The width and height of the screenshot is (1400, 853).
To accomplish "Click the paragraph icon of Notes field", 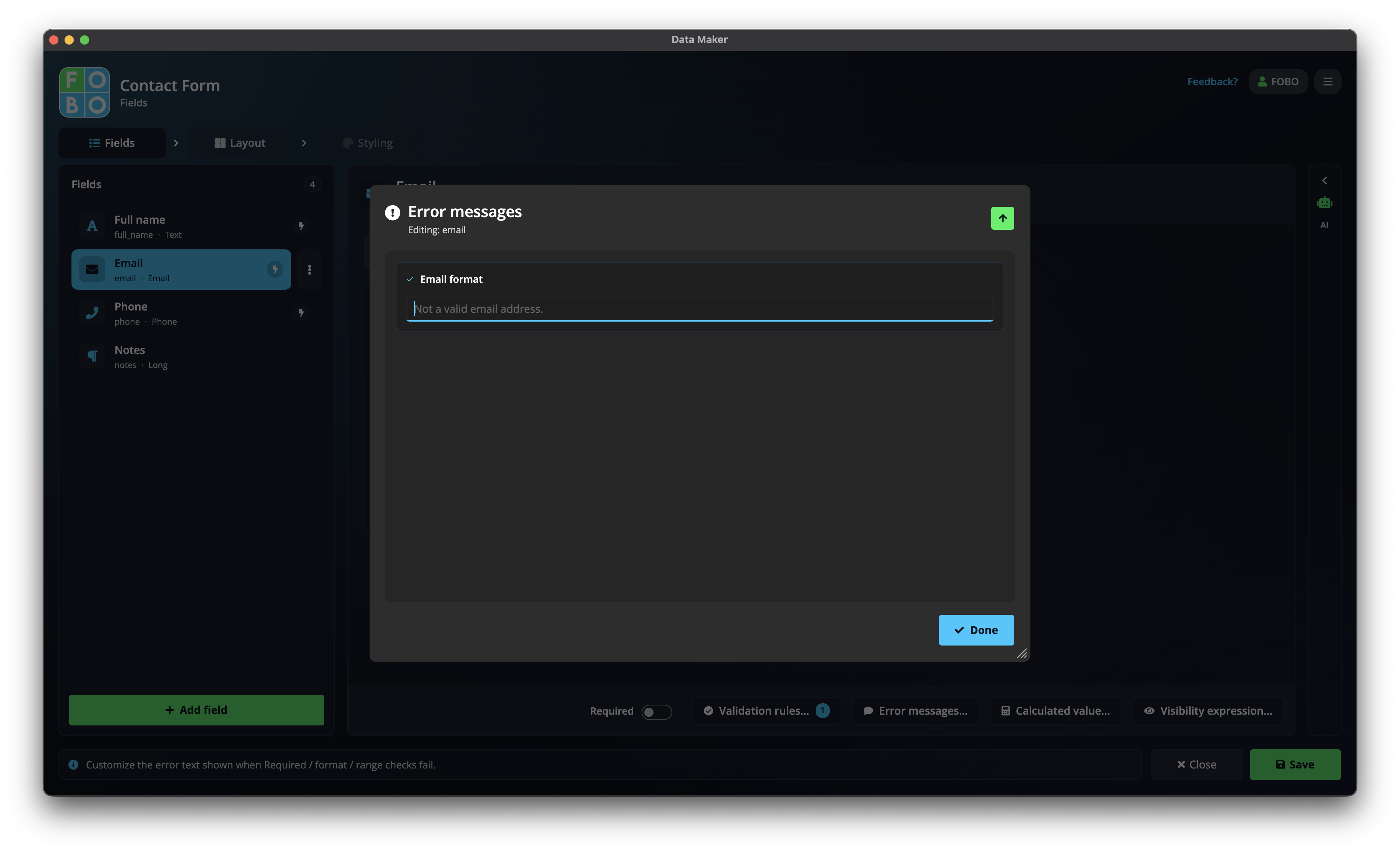I will coord(92,356).
